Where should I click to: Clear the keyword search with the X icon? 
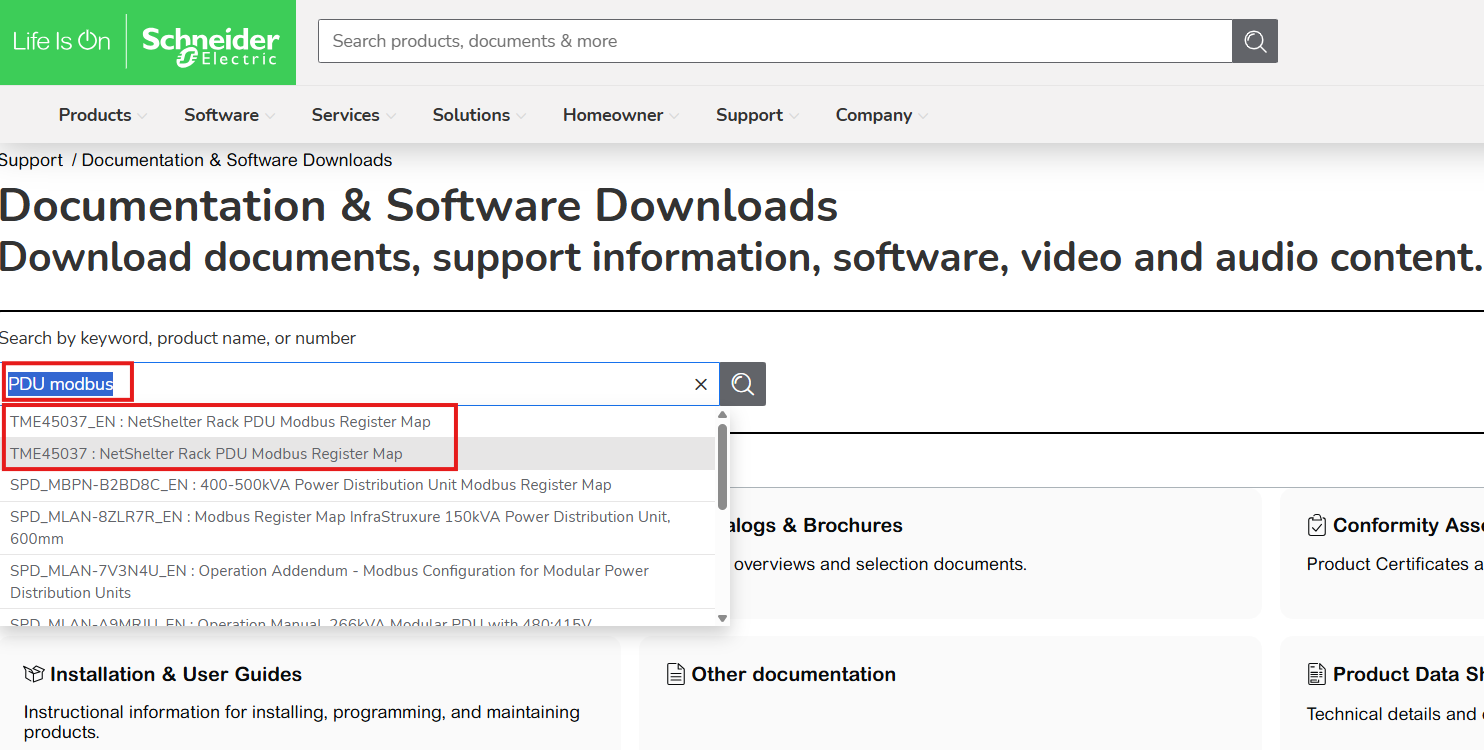pyautogui.click(x=701, y=384)
